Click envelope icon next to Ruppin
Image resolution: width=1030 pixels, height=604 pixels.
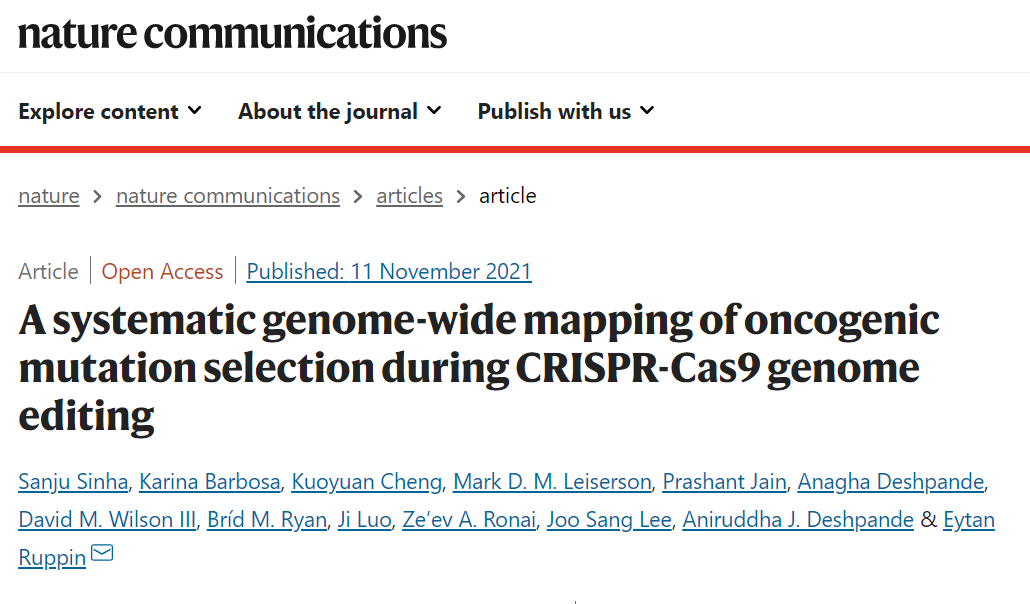[102, 553]
